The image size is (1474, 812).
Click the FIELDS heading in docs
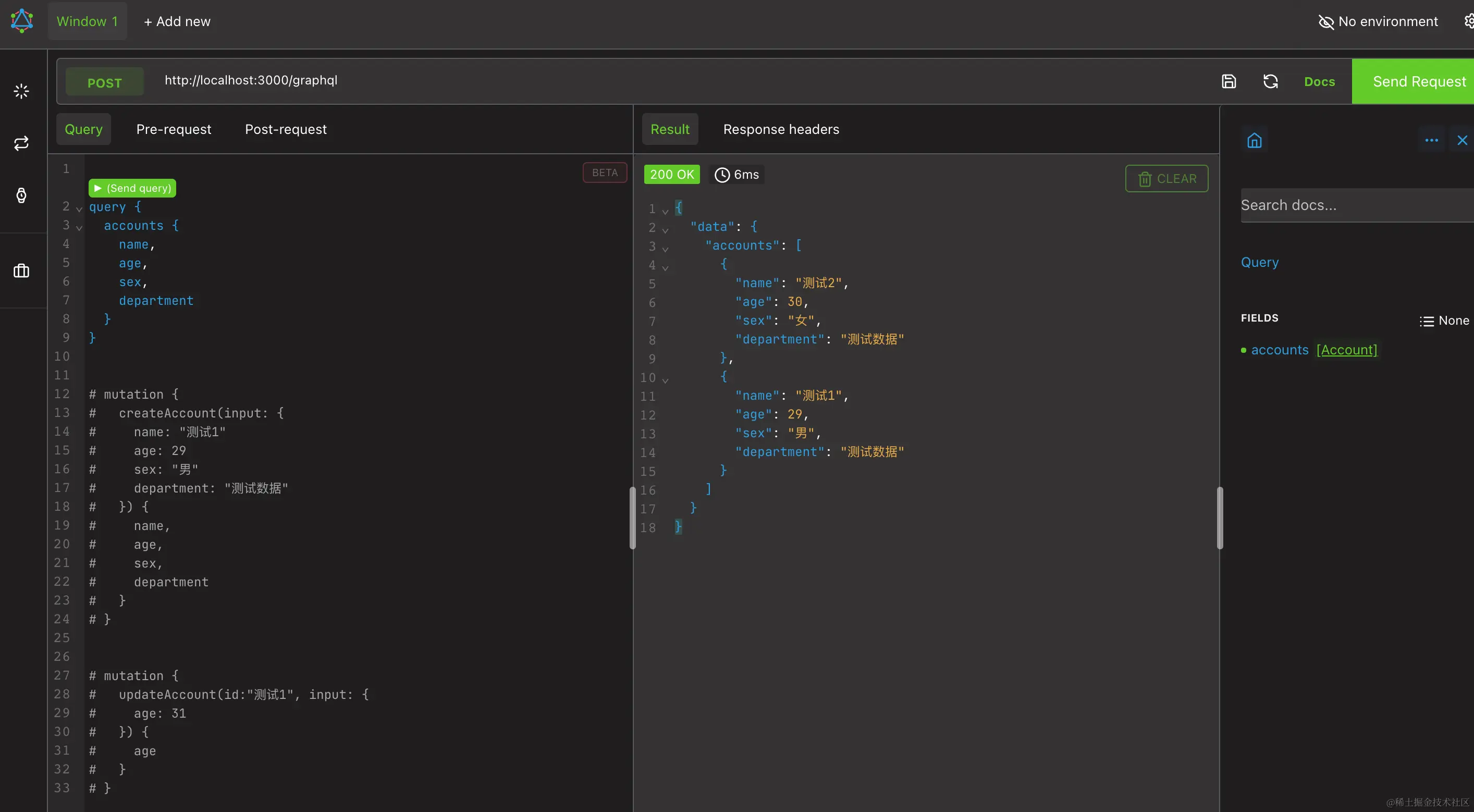click(1259, 318)
